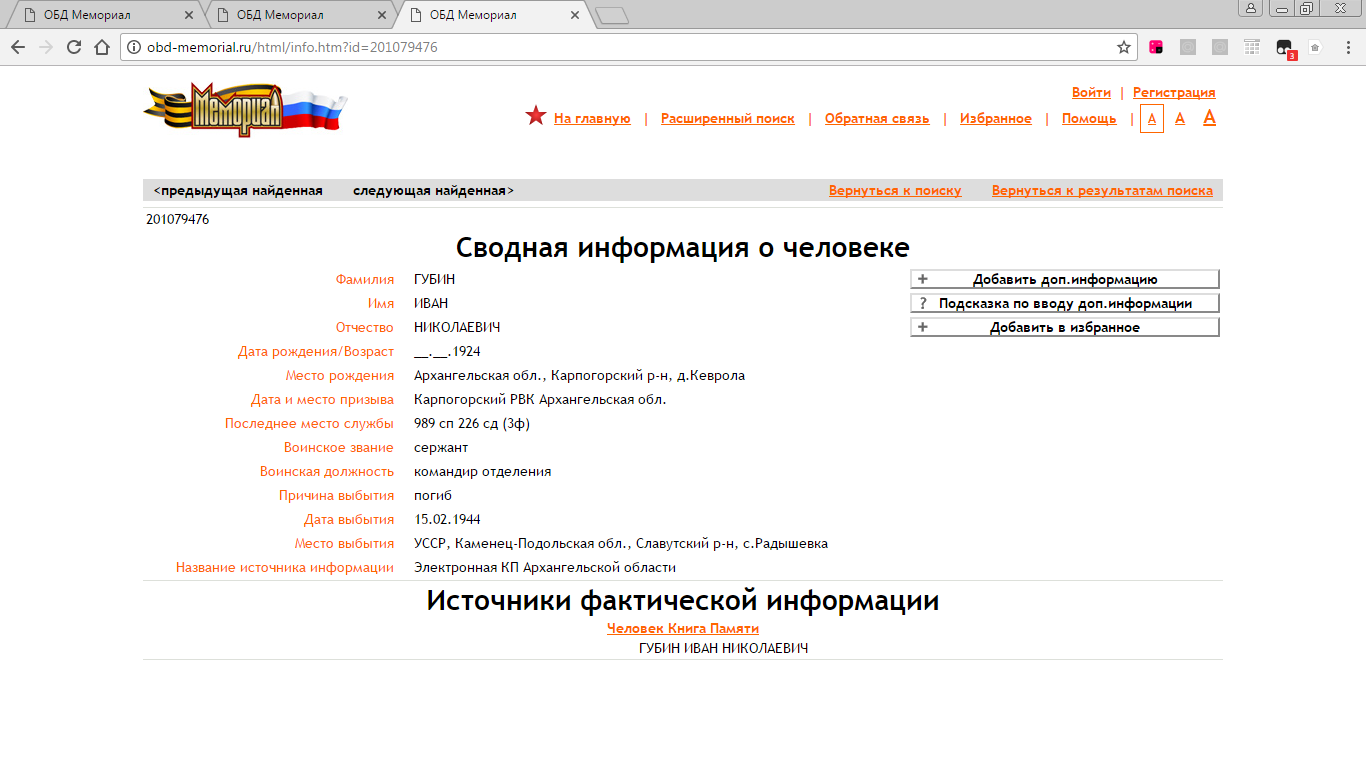1366x768 pixels.
Task: Click place text with с.Радышевка
Action: coord(621,543)
